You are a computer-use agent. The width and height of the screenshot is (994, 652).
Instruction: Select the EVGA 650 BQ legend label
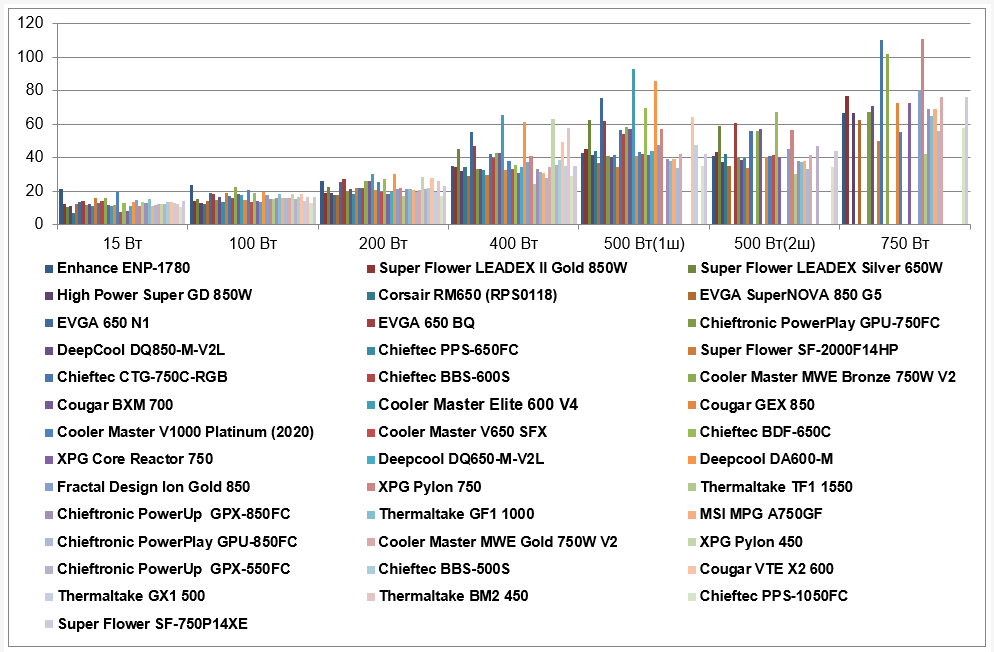427,323
